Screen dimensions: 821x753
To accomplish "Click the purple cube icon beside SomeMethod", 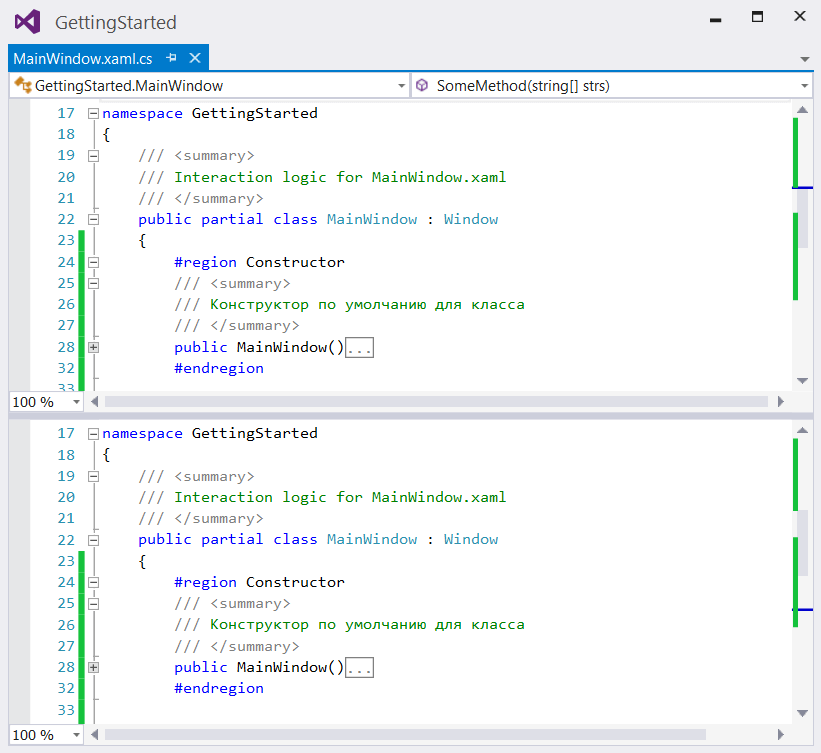I will tap(422, 86).
